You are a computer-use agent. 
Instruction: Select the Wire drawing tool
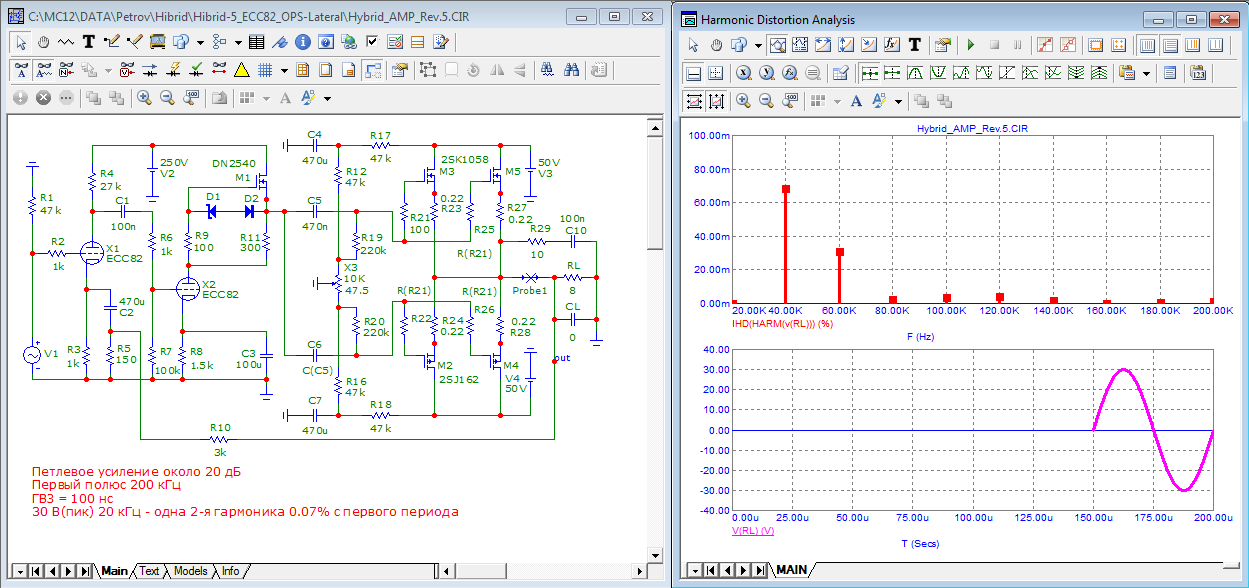110,42
